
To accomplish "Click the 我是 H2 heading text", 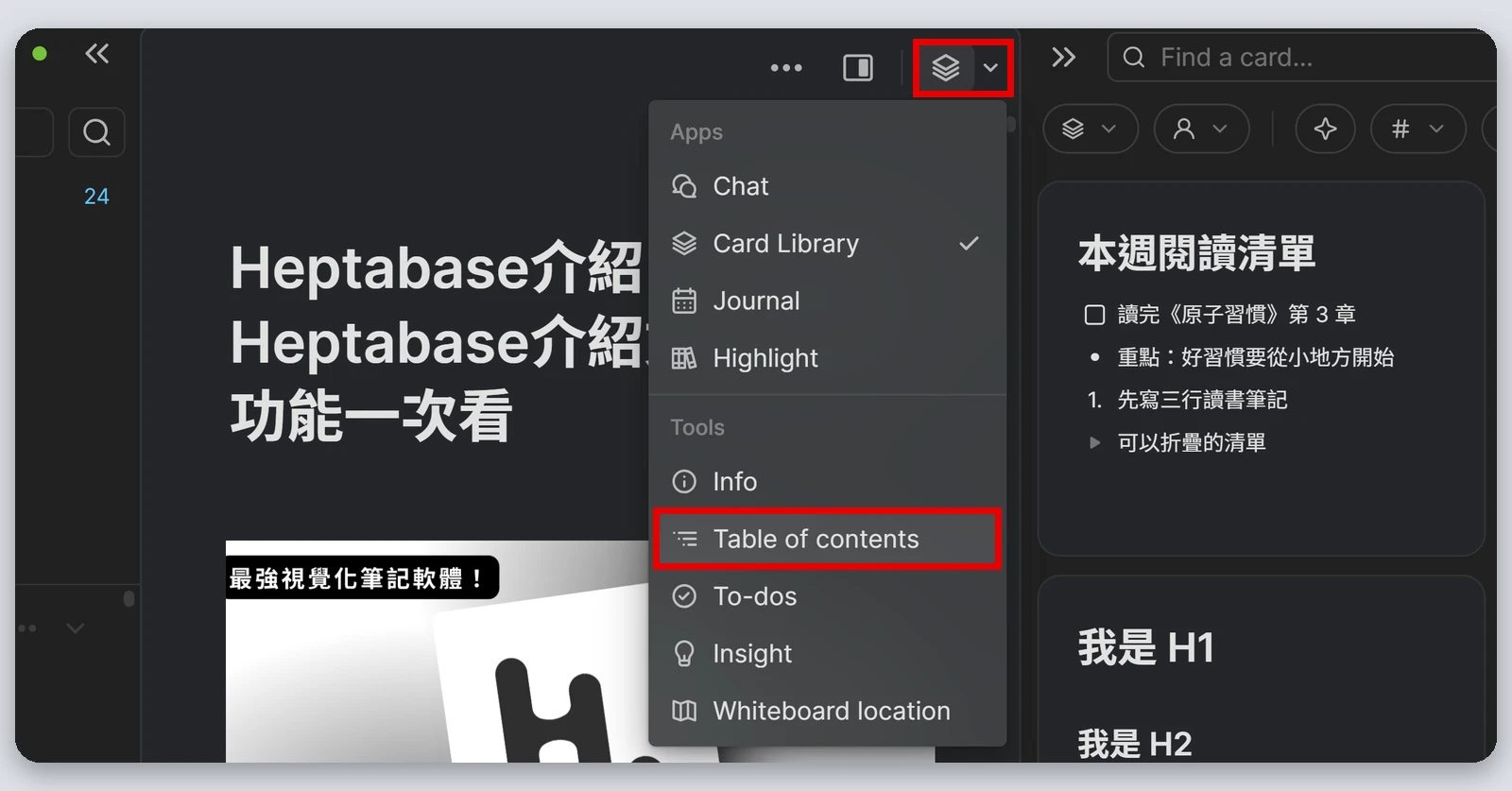I will tap(1135, 744).
